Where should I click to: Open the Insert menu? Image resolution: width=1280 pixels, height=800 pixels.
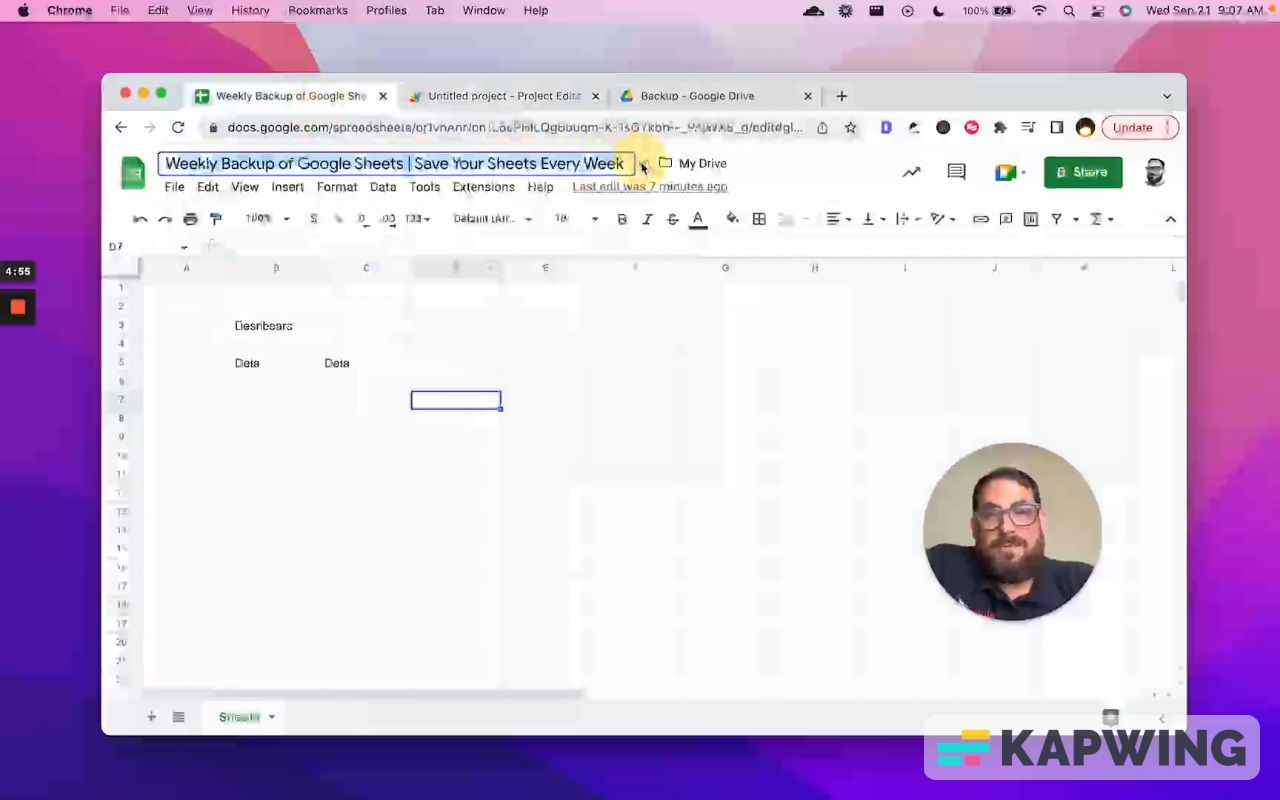tap(287, 187)
